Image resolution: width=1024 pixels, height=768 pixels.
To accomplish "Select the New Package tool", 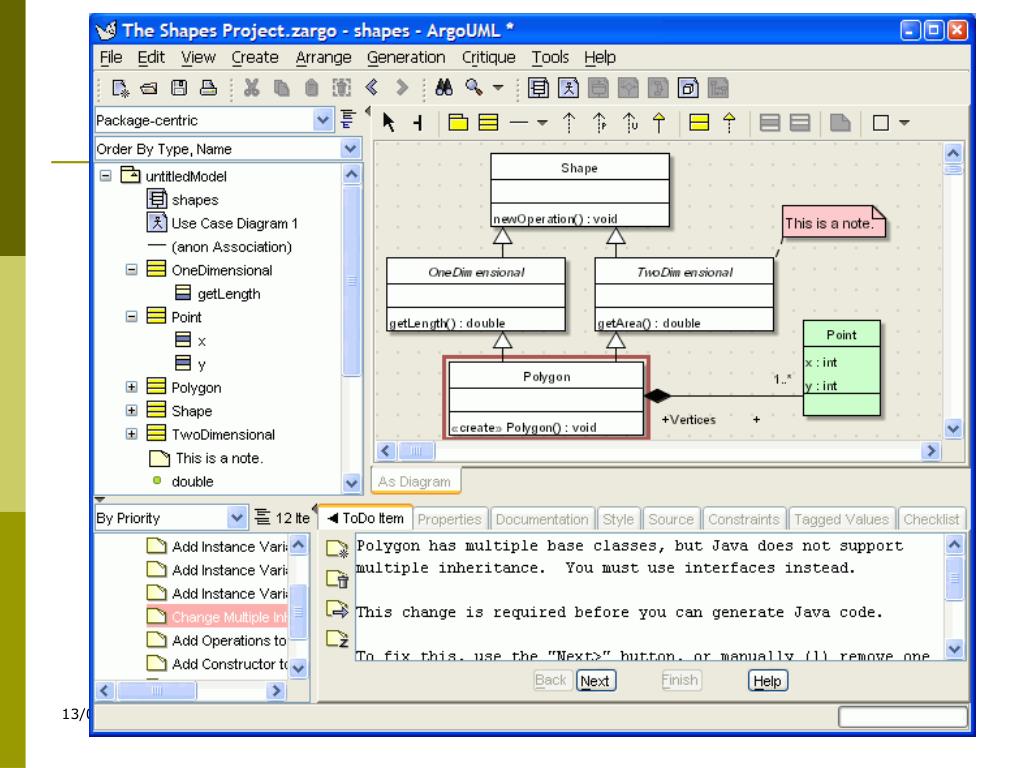I will coord(458,122).
